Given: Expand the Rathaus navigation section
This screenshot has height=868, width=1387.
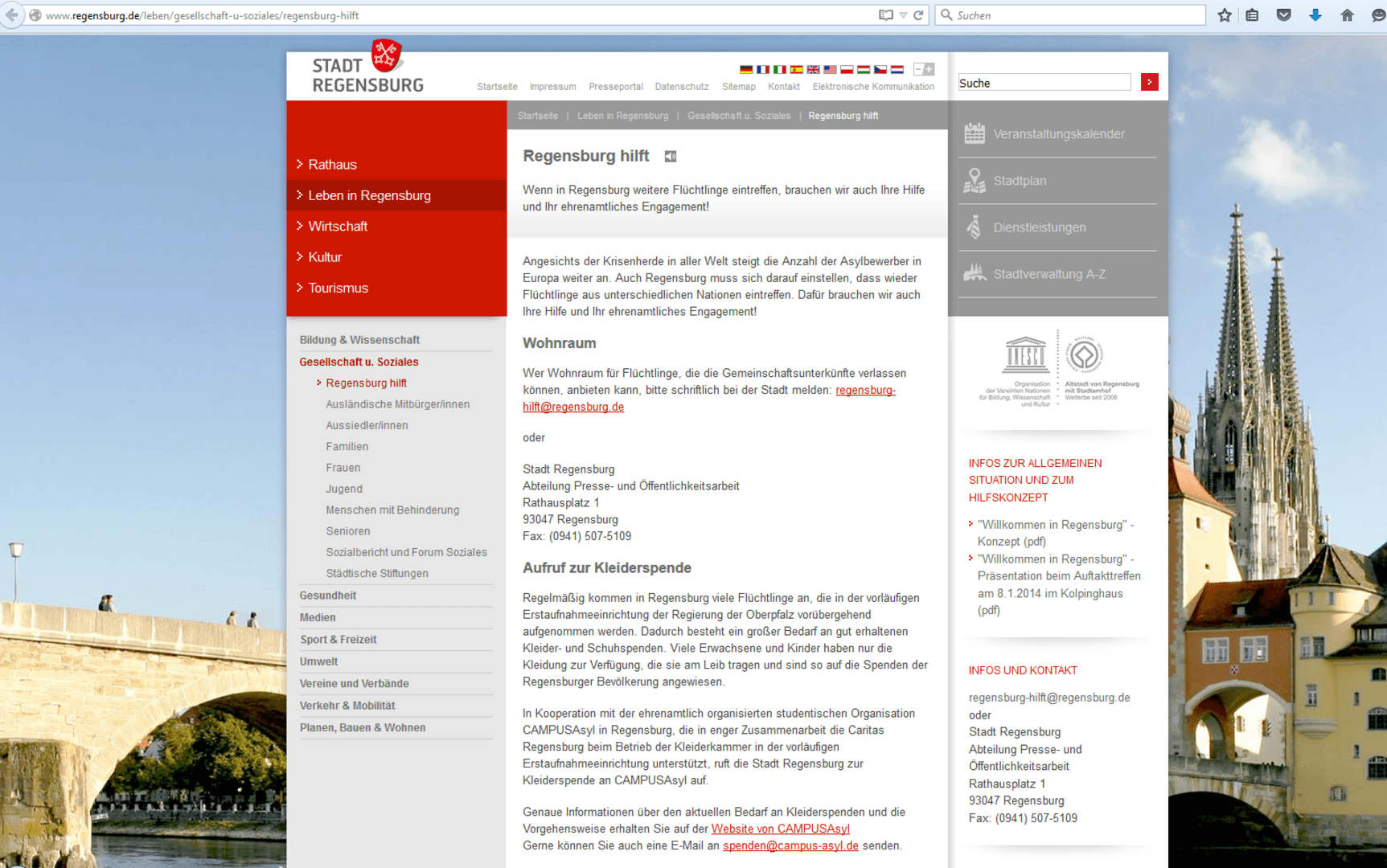Looking at the screenshot, I should [332, 165].
